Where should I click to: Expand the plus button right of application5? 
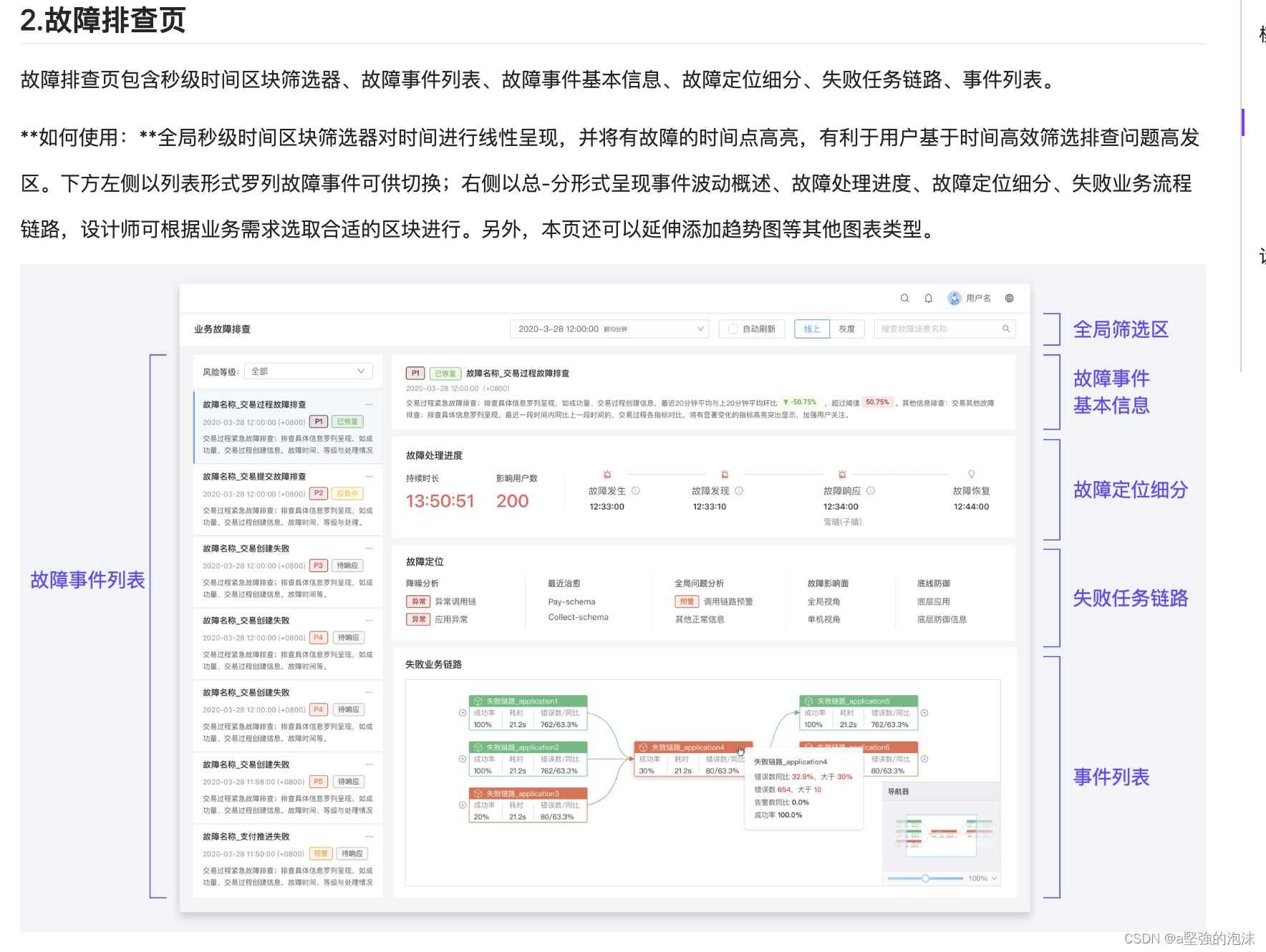click(924, 713)
